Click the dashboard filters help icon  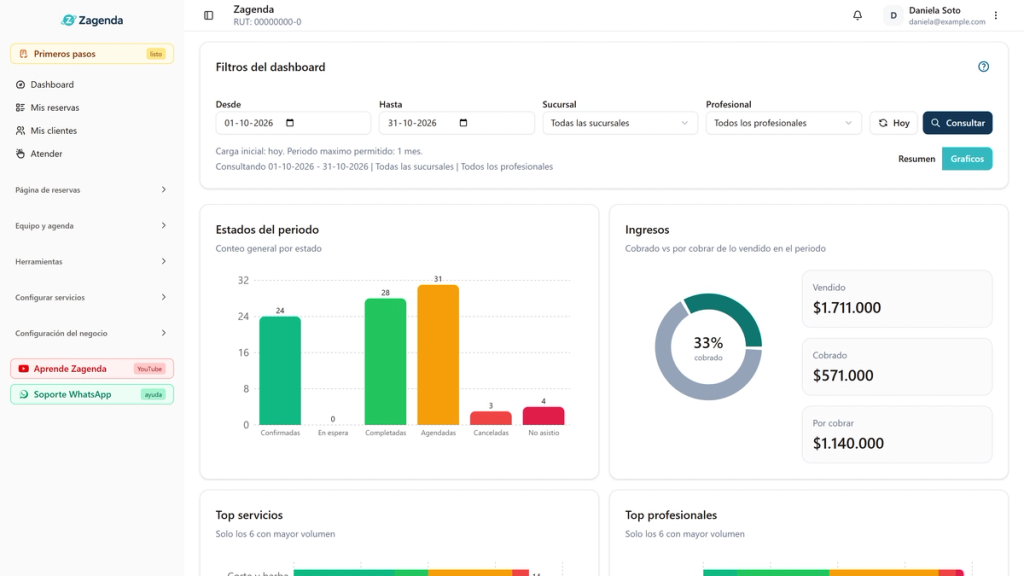(984, 67)
